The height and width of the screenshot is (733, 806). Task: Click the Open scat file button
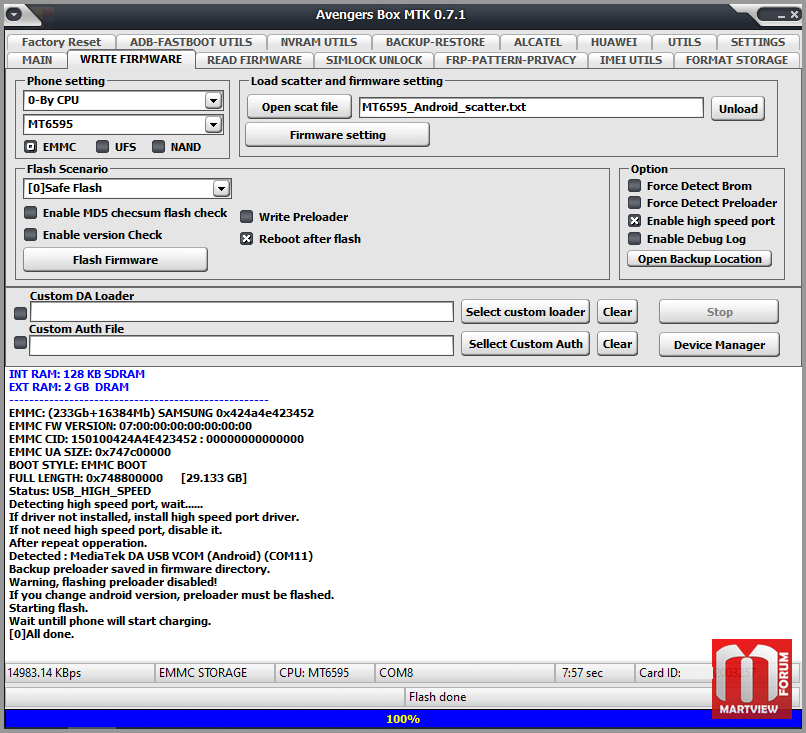300,107
